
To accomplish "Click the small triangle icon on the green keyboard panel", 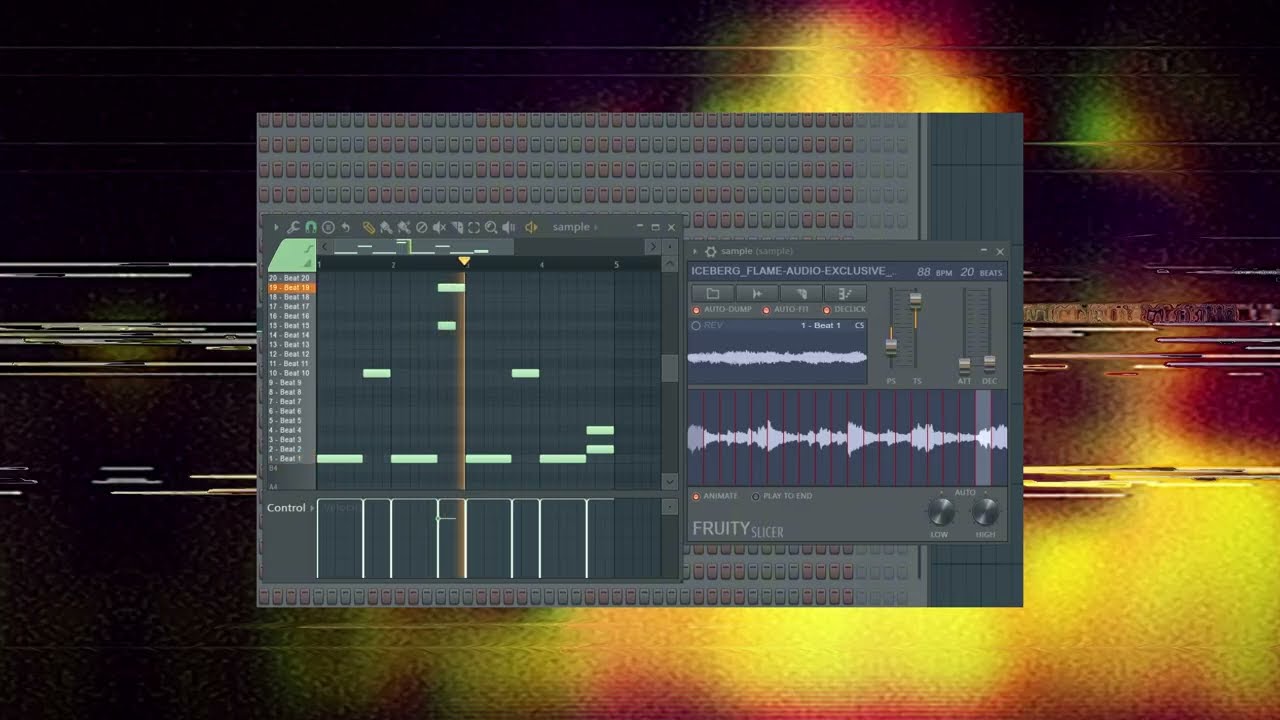I will pos(309,264).
